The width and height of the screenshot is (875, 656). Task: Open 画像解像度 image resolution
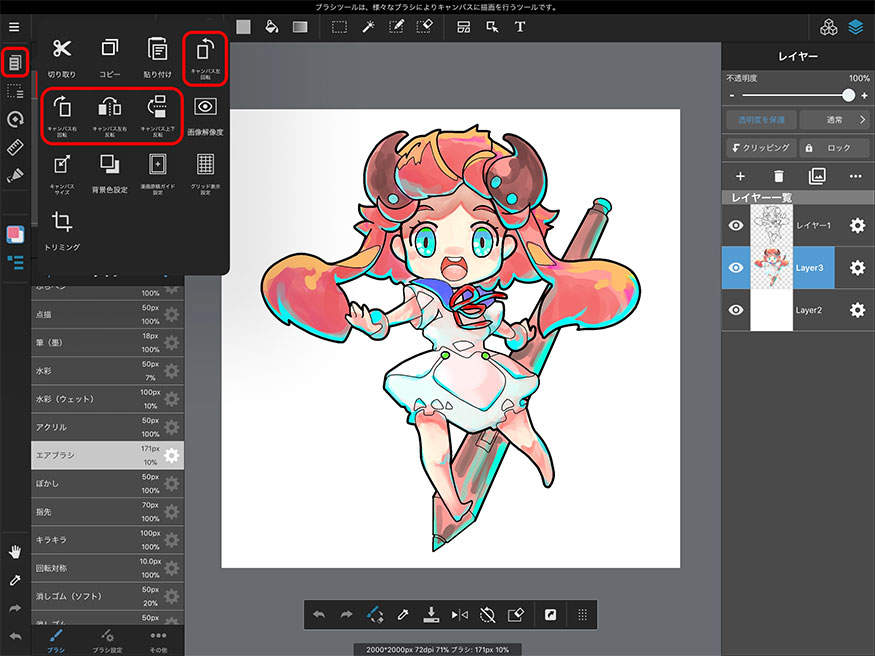205,116
